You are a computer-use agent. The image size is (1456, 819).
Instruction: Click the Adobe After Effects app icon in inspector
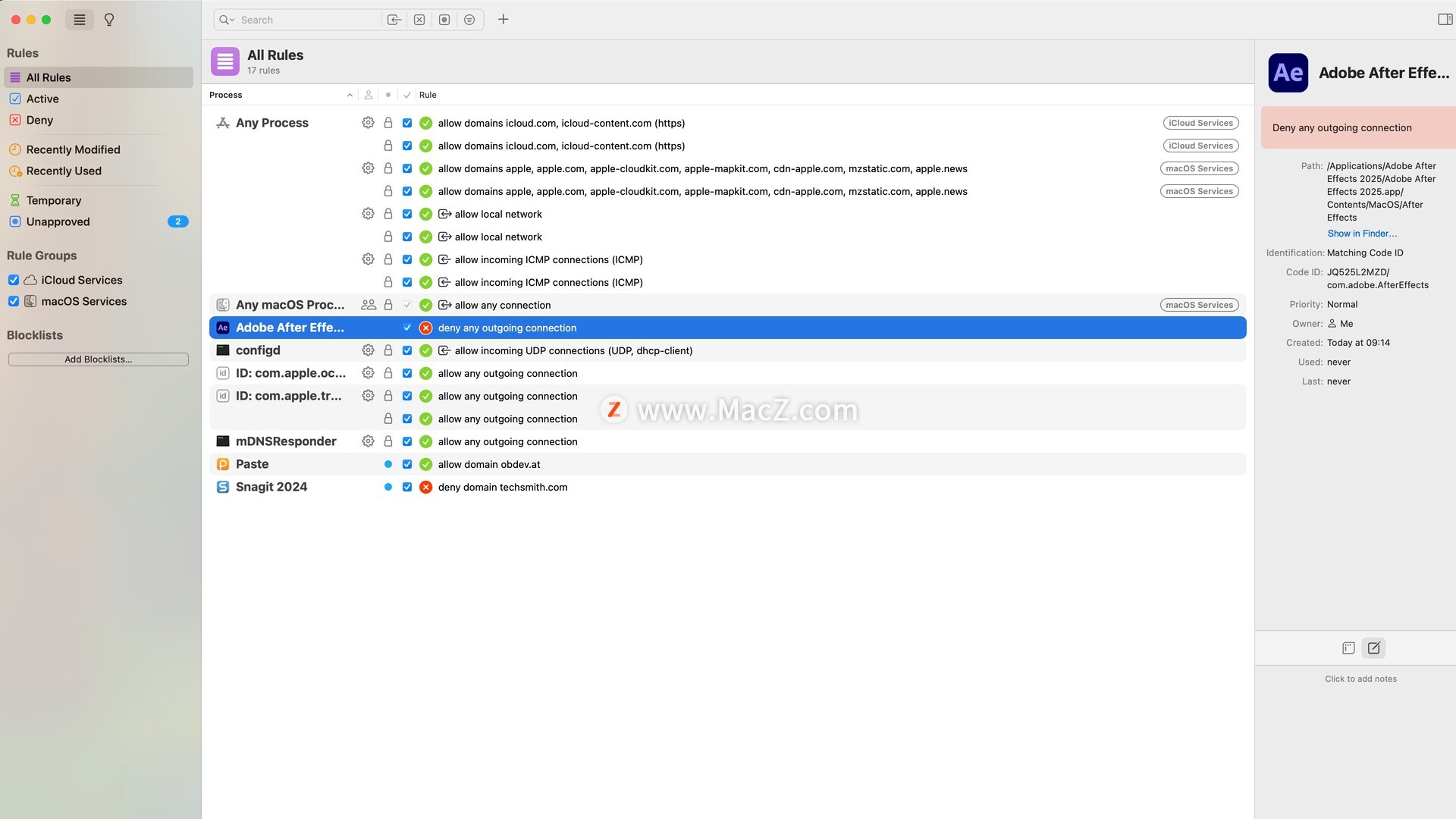pyautogui.click(x=1288, y=73)
